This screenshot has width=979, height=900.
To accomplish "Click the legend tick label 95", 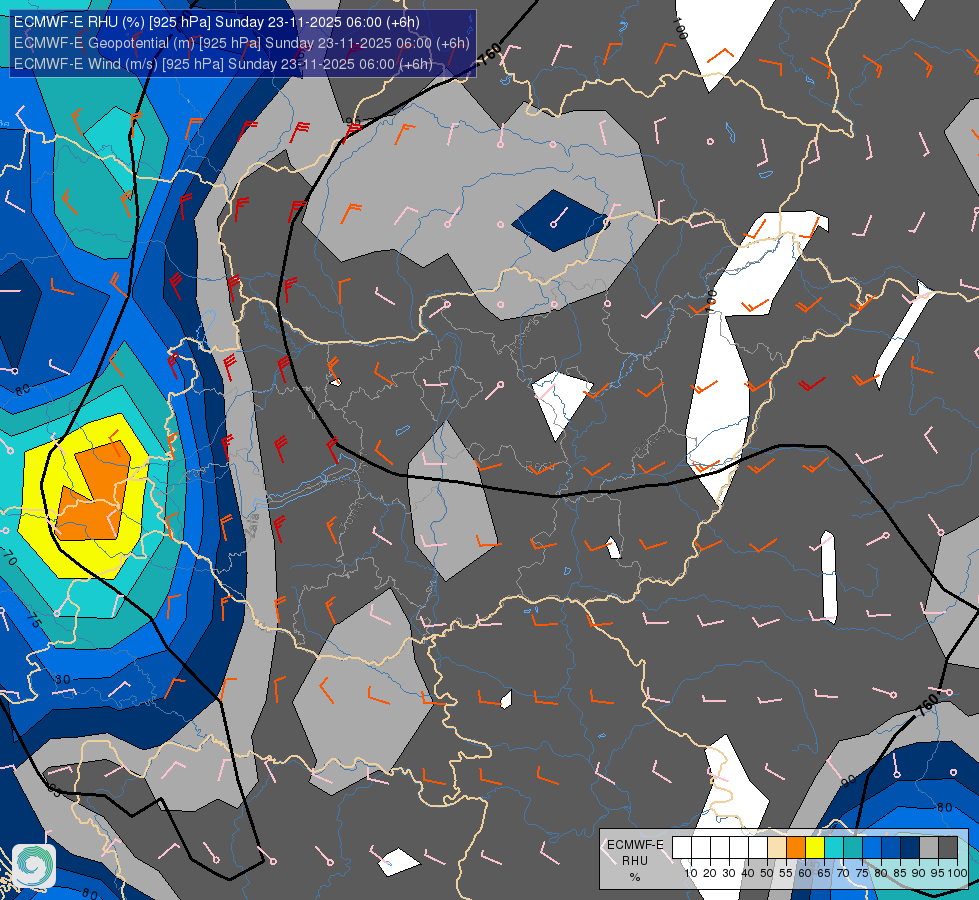I will [938, 873].
